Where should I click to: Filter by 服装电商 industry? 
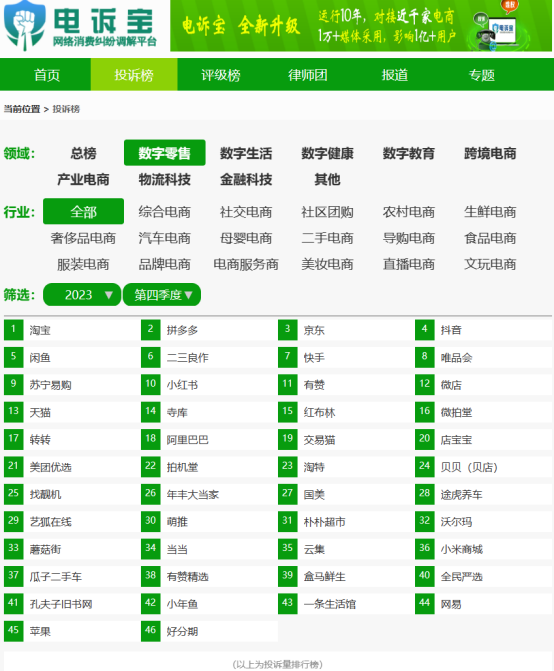83,264
